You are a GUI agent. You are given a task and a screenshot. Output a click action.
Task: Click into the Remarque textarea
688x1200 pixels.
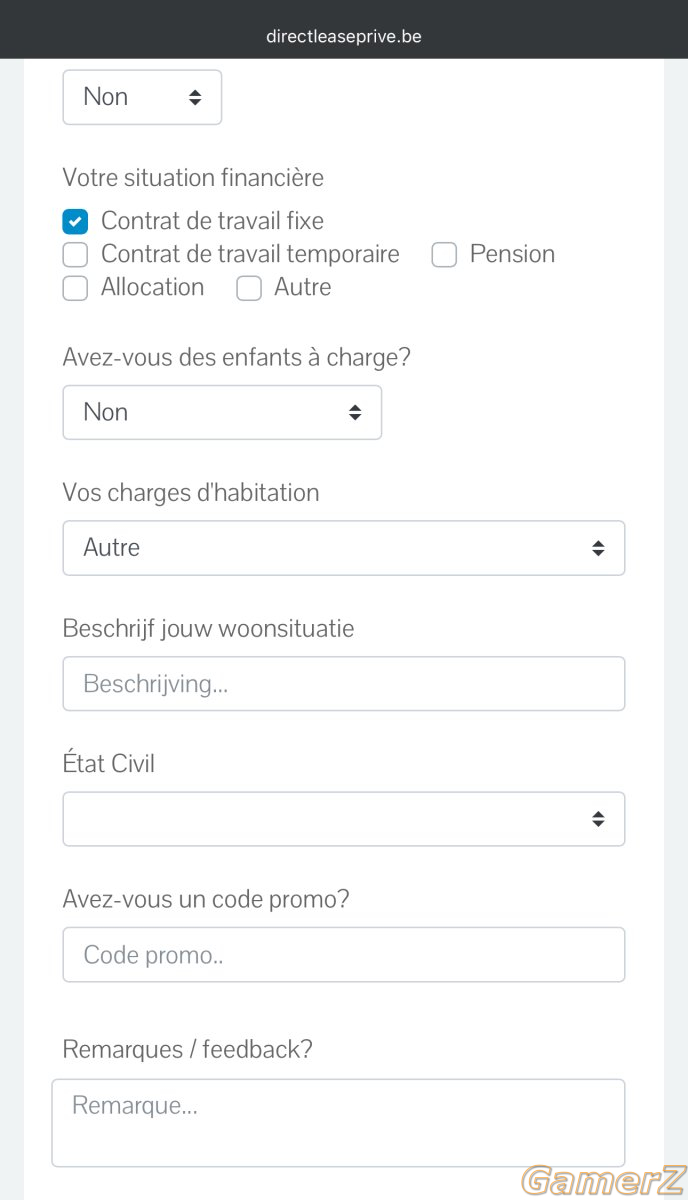(x=338, y=1123)
